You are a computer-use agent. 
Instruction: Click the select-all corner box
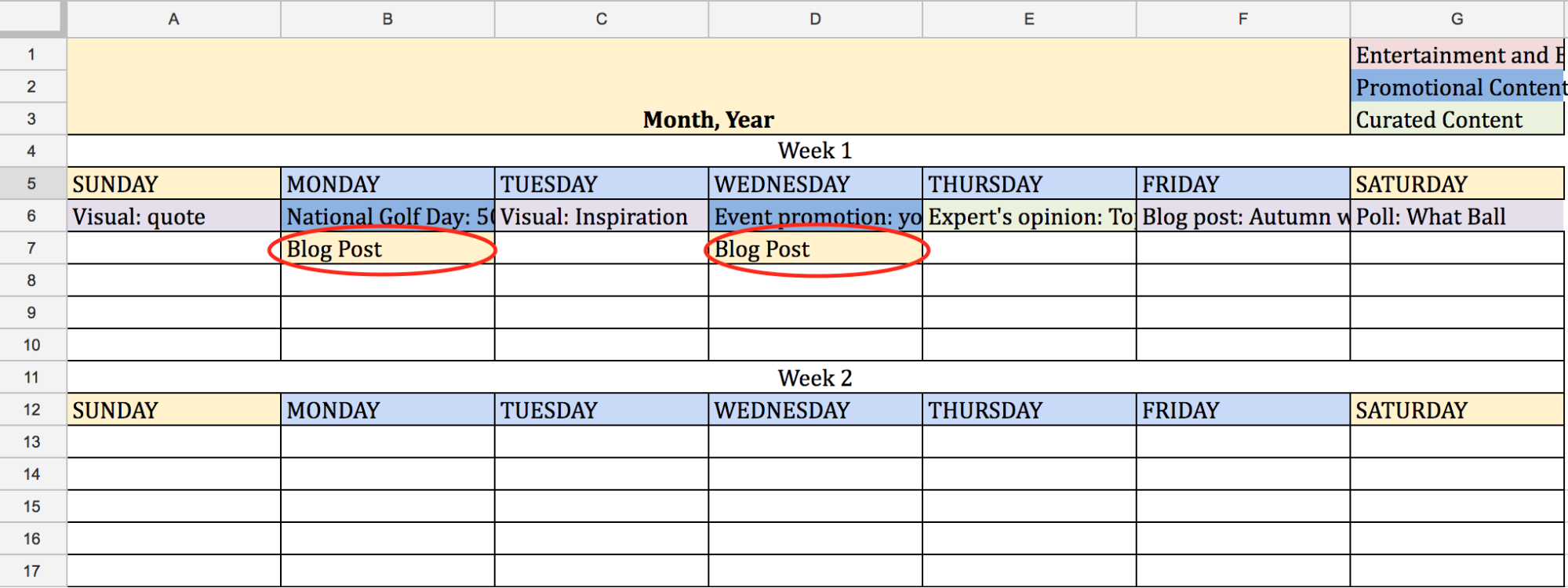coord(32,18)
